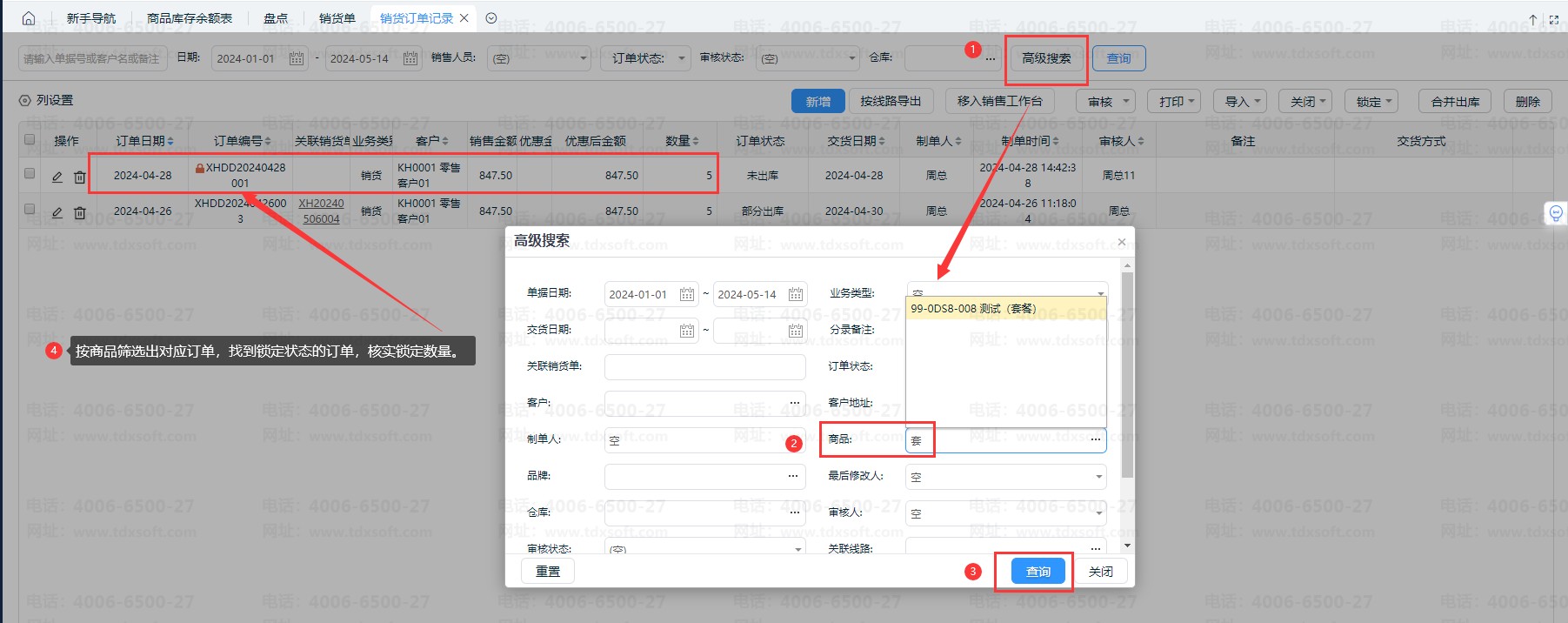Click trash icon for order dated 2024-04-26

(x=80, y=212)
